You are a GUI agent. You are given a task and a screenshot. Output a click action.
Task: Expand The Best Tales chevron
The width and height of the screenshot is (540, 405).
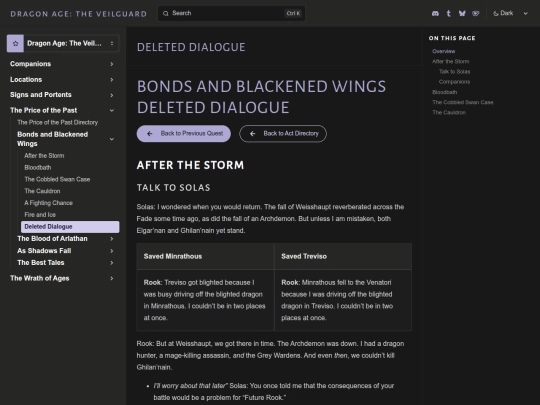[x=112, y=263]
